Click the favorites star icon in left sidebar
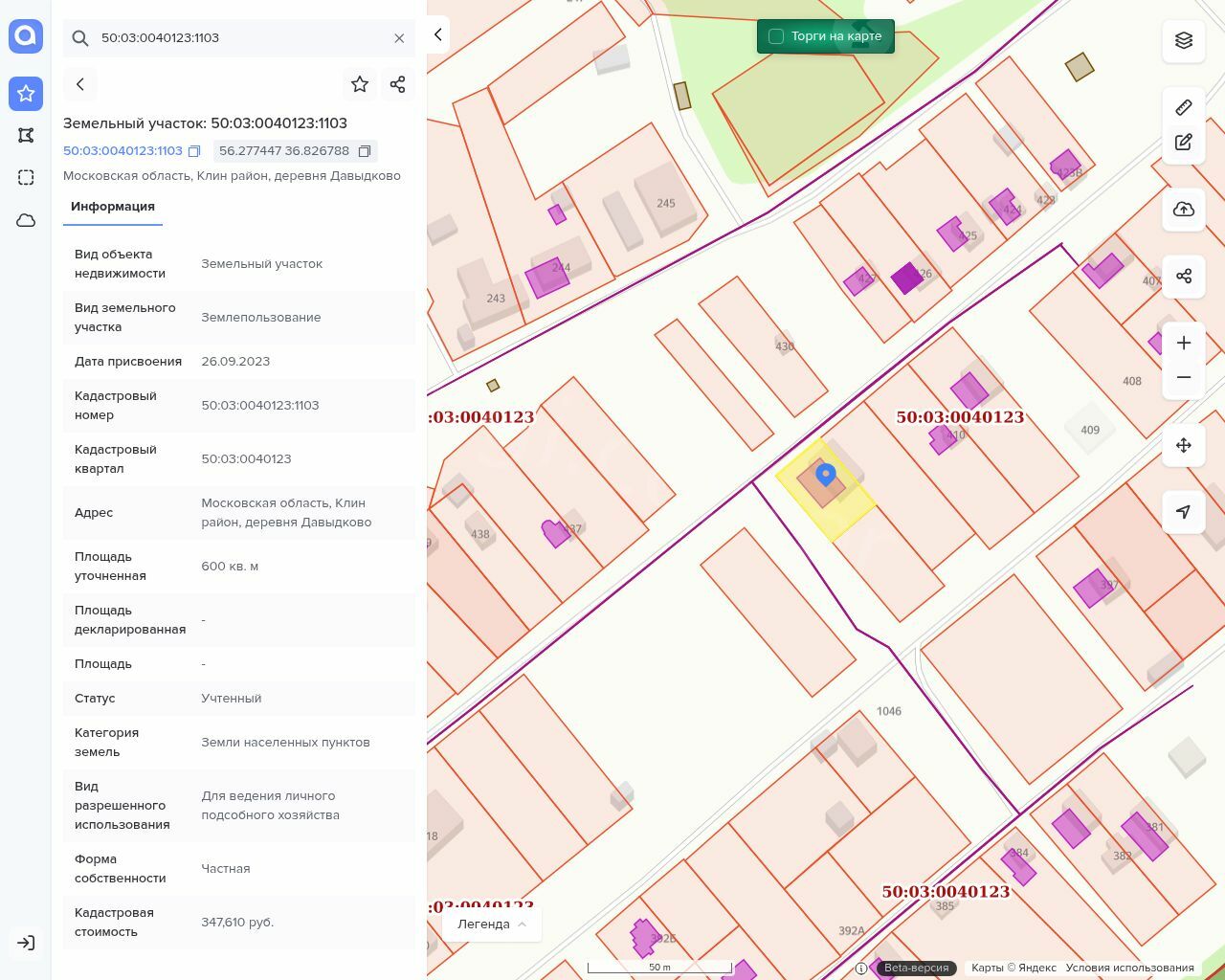 tap(26, 93)
